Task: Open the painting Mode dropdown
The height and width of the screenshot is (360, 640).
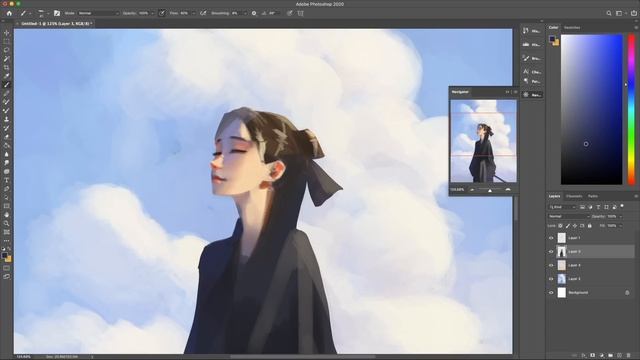Action: (x=98, y=13)
